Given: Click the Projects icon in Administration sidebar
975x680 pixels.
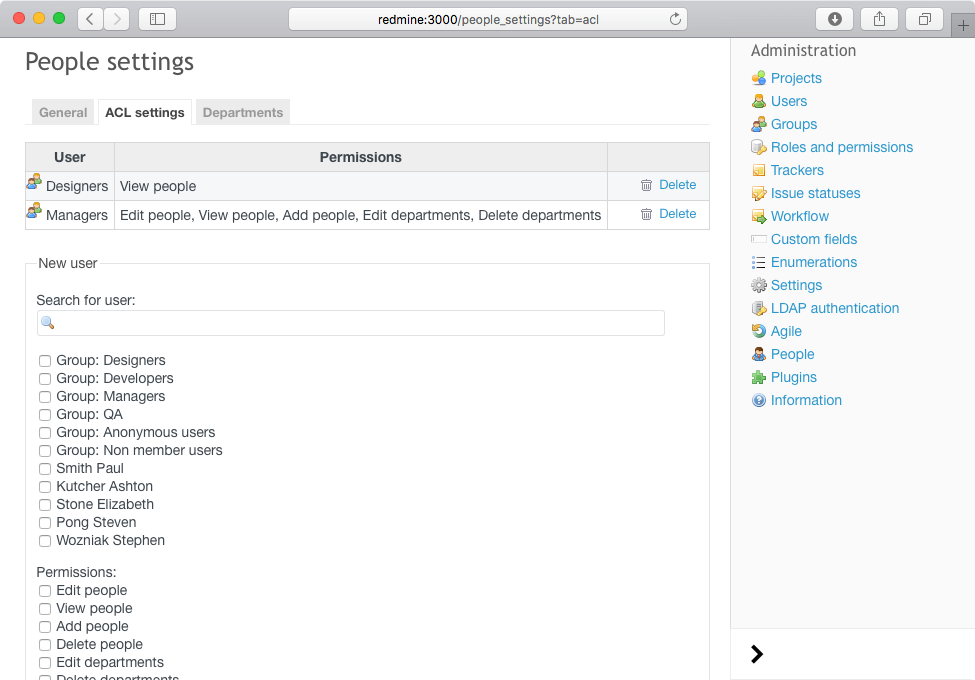Looking at the screenshot, I should click(x=759, y=78).
